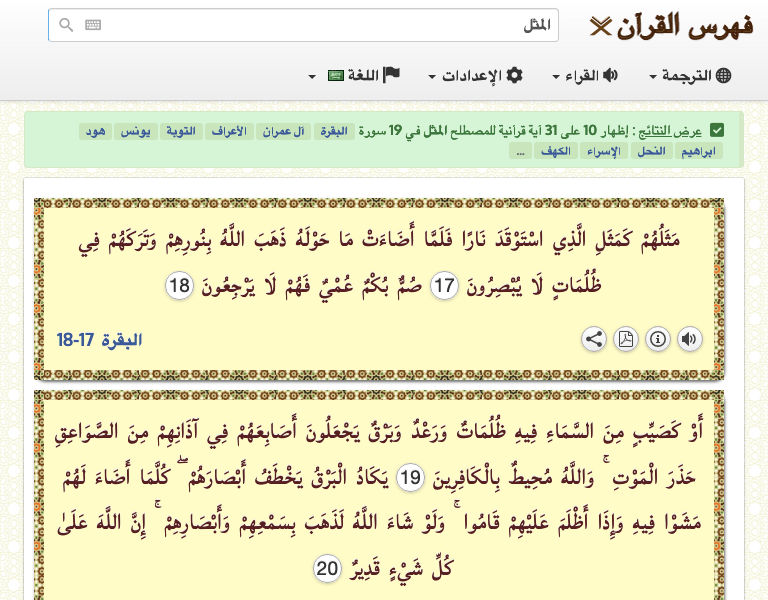Image resolution: width=768 pixels, height=600 pixels.
Task: Click the verse 19 number marker
Action: pyautogui.click(x=410, y=477)
